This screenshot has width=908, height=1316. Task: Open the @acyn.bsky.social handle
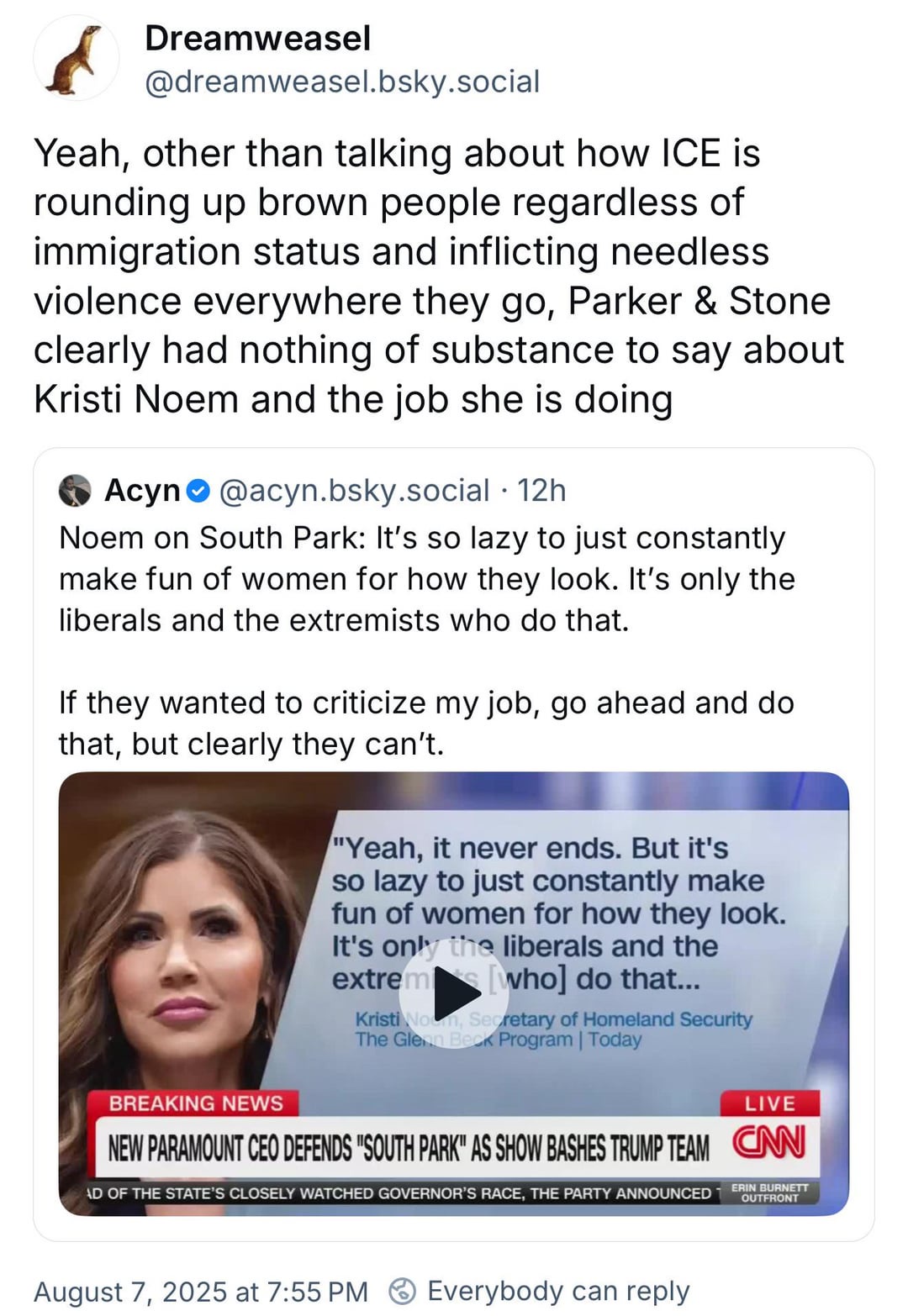click(354, 490)
